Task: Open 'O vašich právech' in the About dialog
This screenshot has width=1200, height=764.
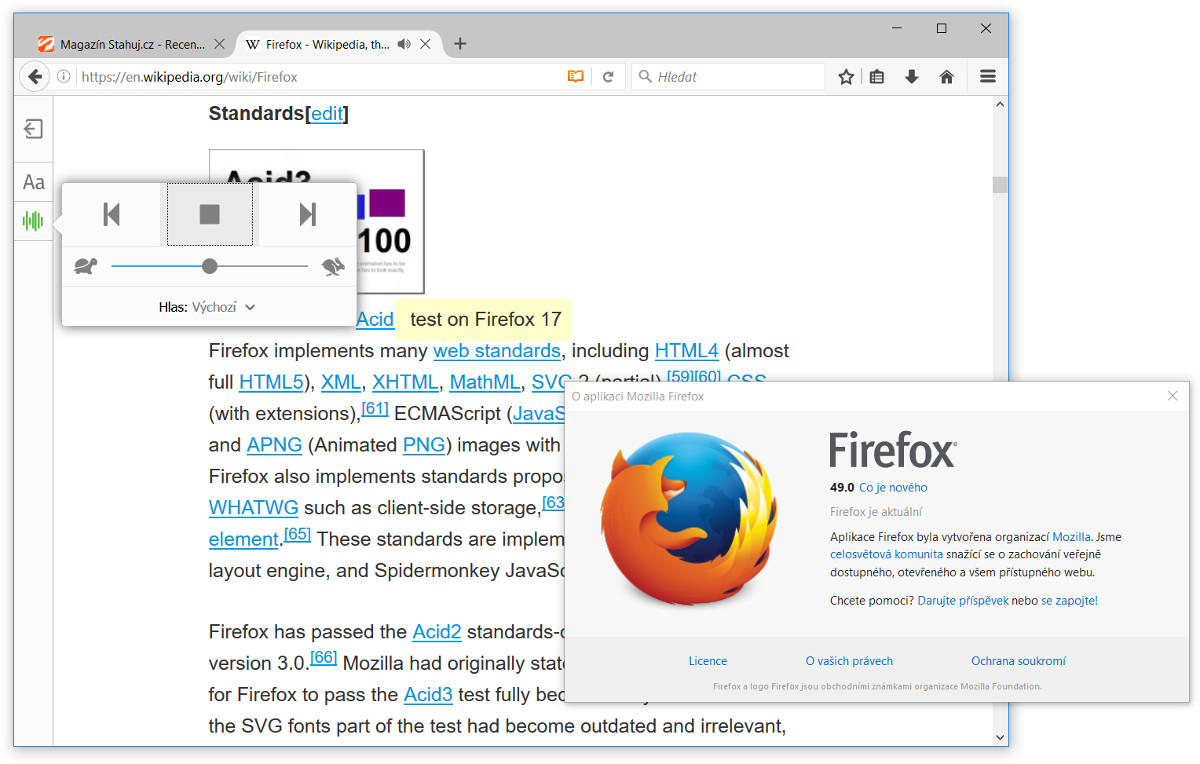Action: pyautogui.click(x=849, y=661)
